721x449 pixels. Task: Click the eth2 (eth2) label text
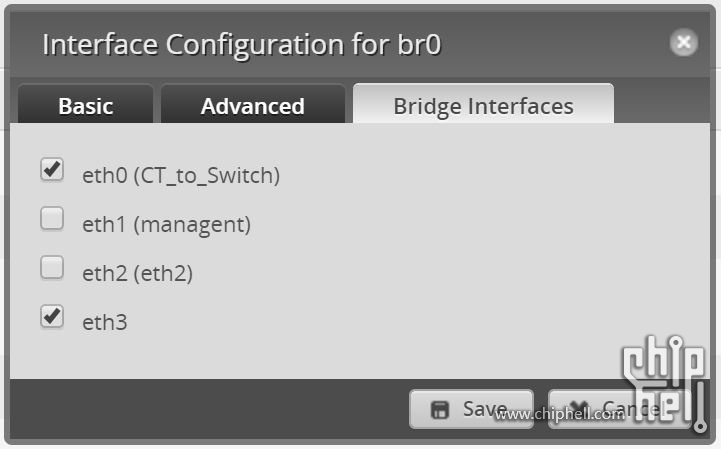(137, 273)
